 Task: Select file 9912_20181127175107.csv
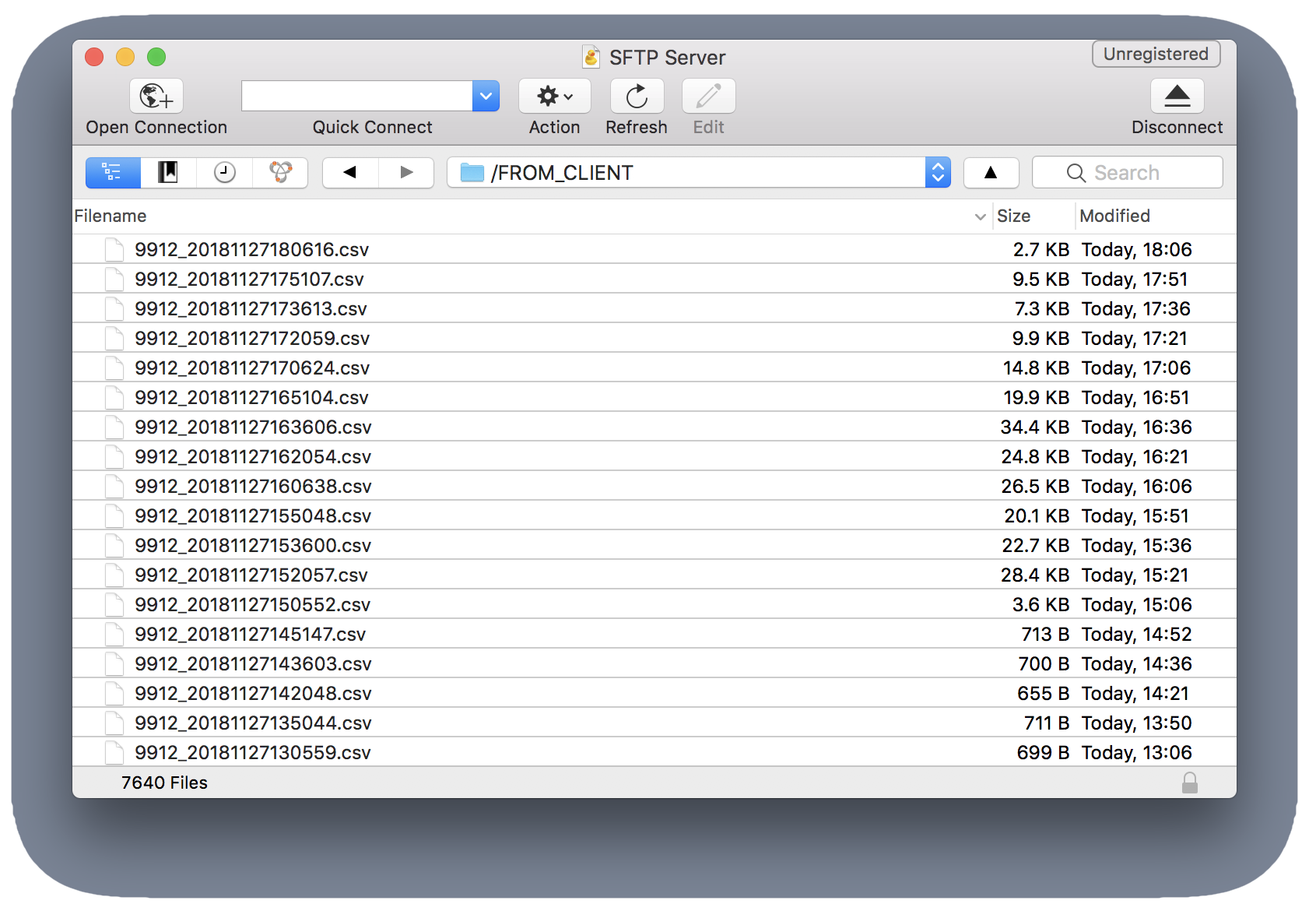pos(654,279)
